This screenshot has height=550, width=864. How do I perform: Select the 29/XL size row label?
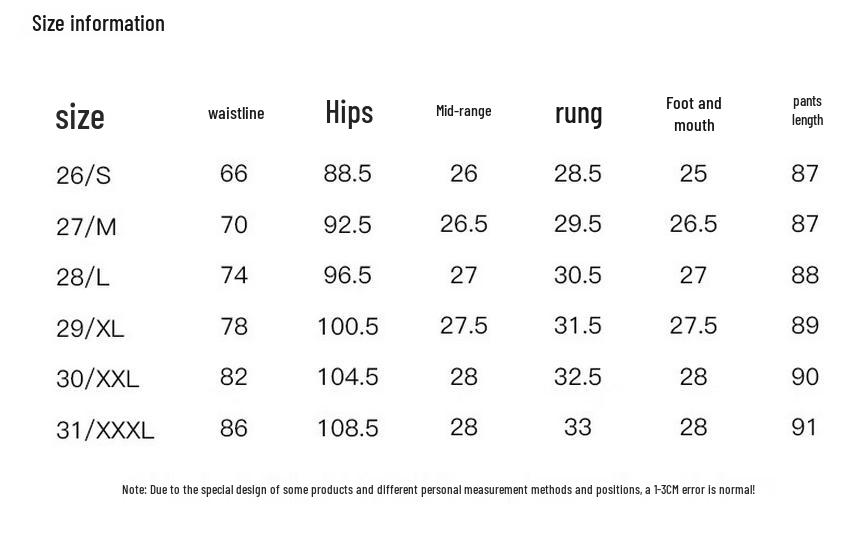pos(90,328)
